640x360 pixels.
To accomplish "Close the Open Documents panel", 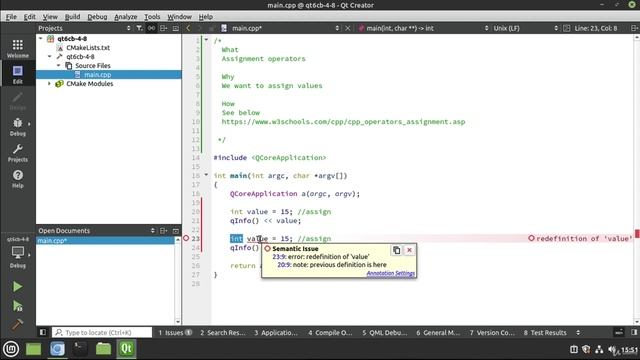I will (x=176, y=231).
